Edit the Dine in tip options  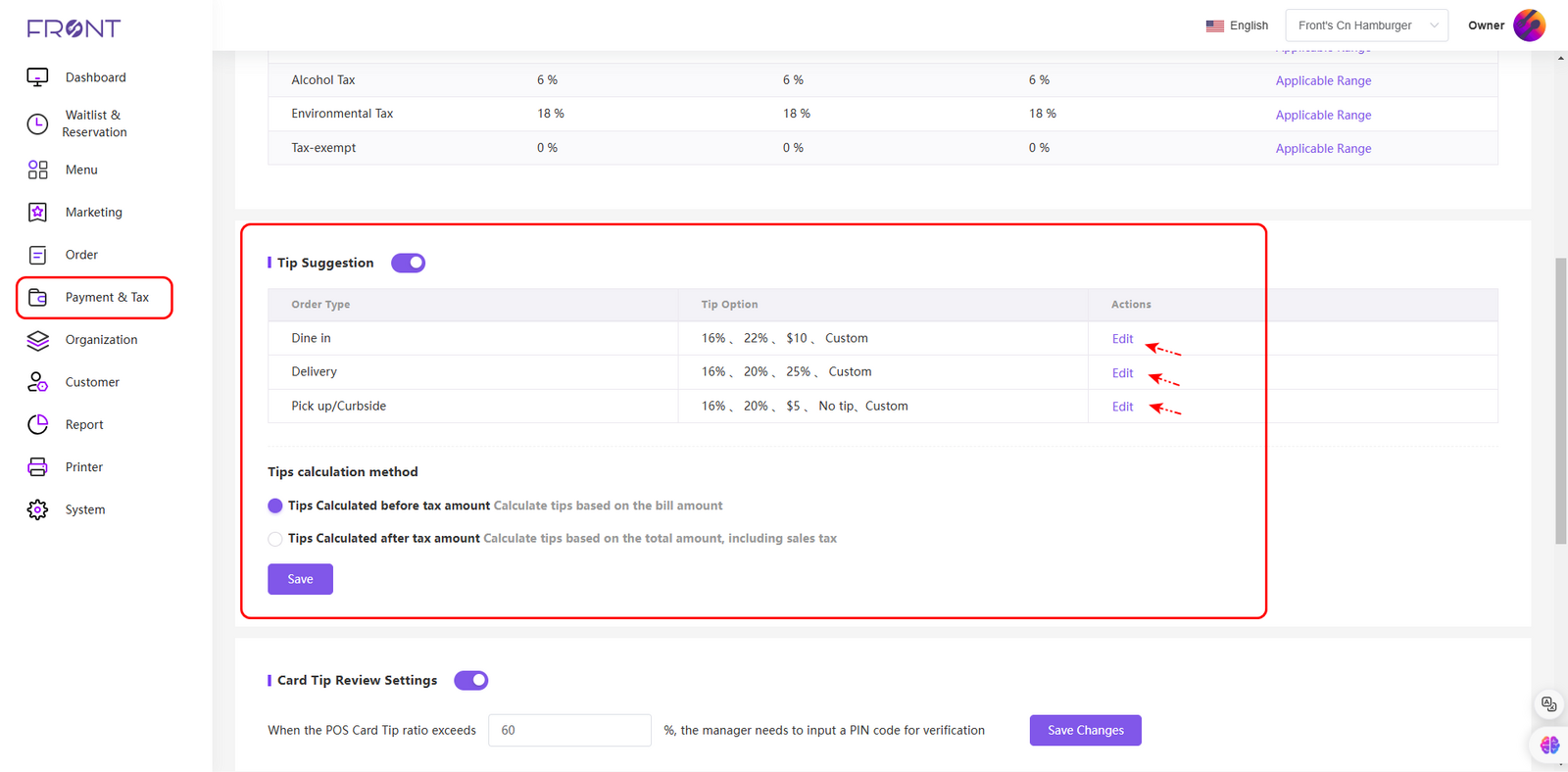[x=1122, y=339]
